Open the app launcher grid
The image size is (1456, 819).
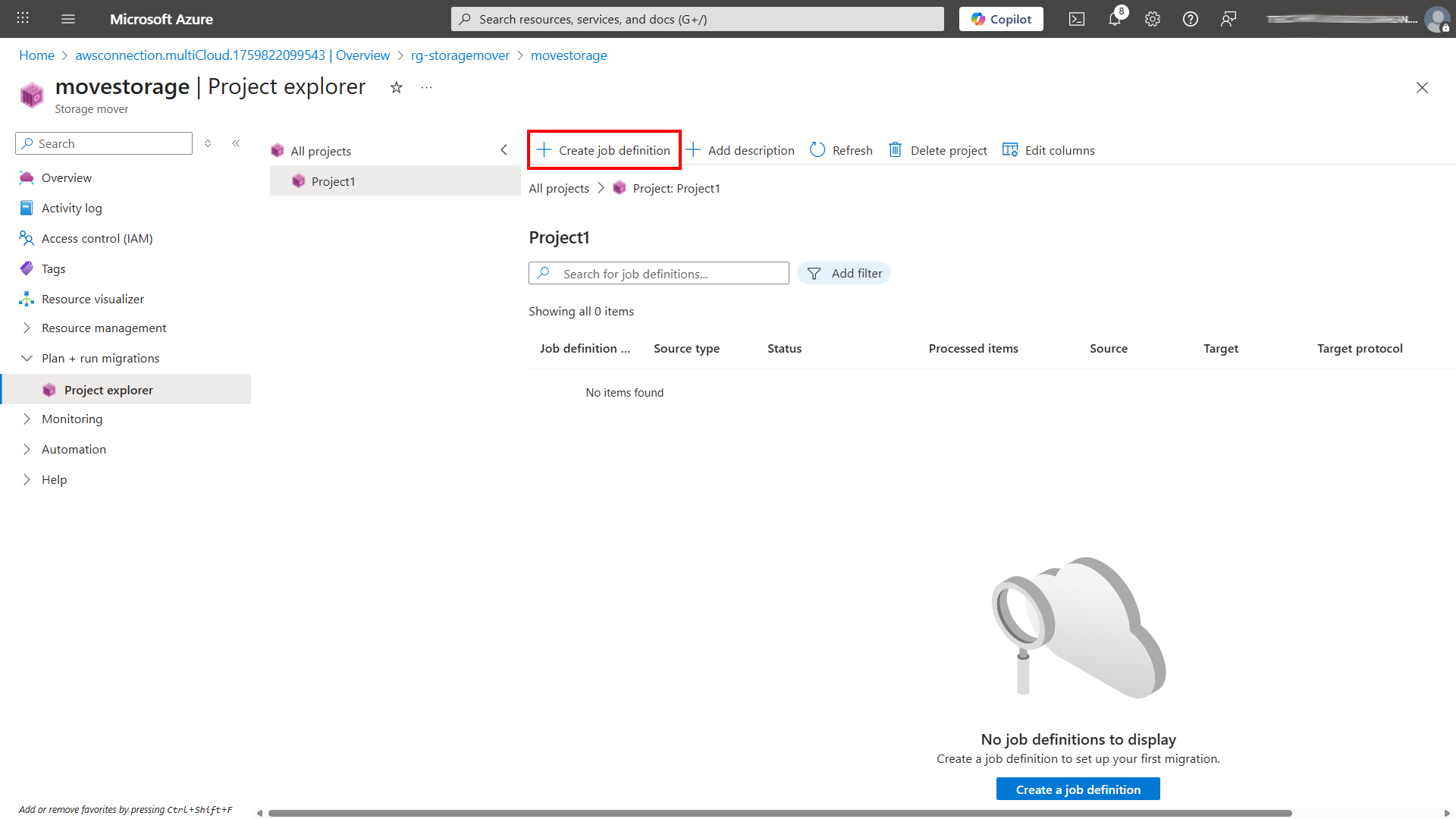pyautogui.click(x=22, y=18)
